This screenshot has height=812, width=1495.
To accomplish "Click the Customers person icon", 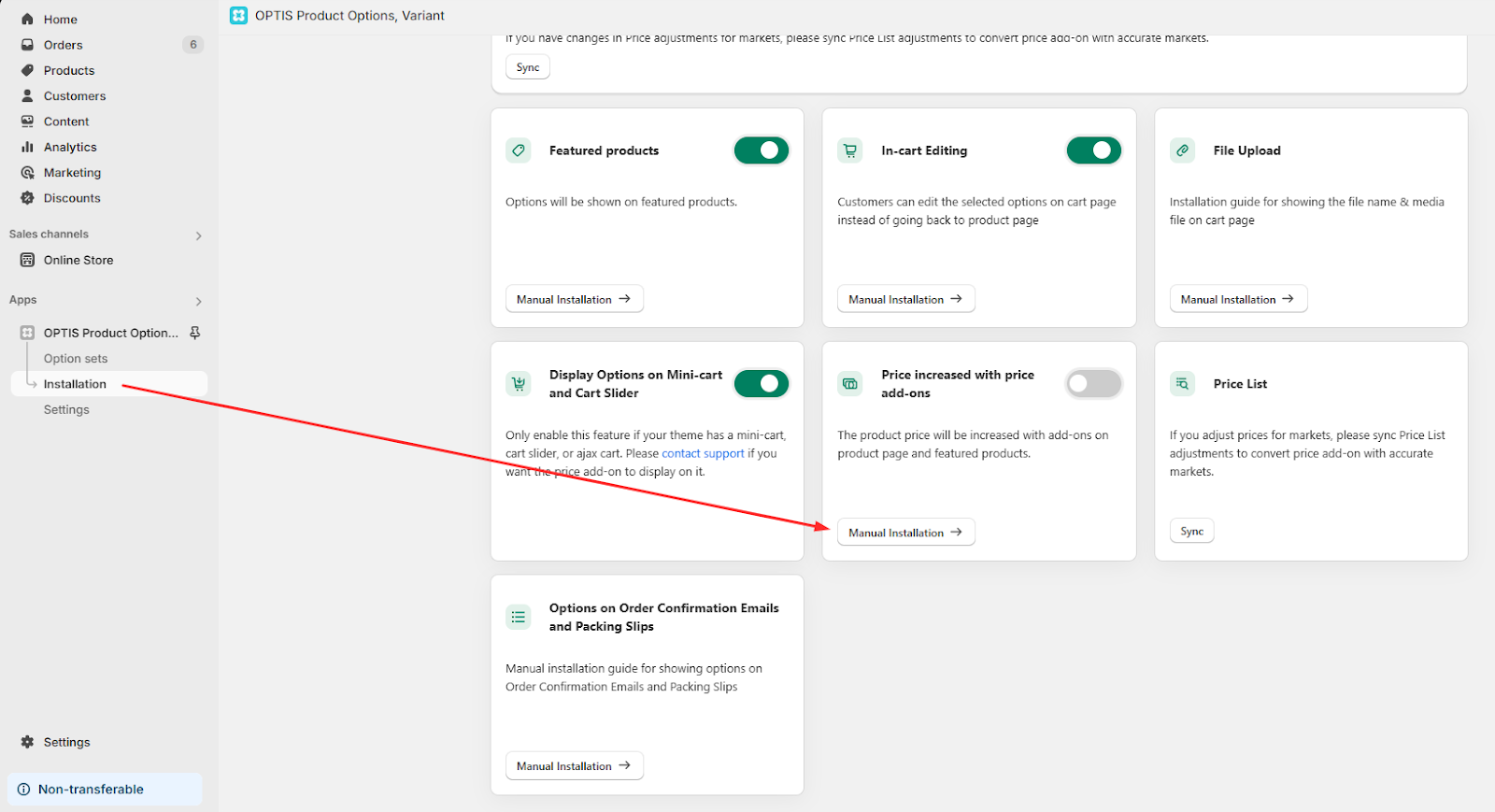I will coord(27,95).
